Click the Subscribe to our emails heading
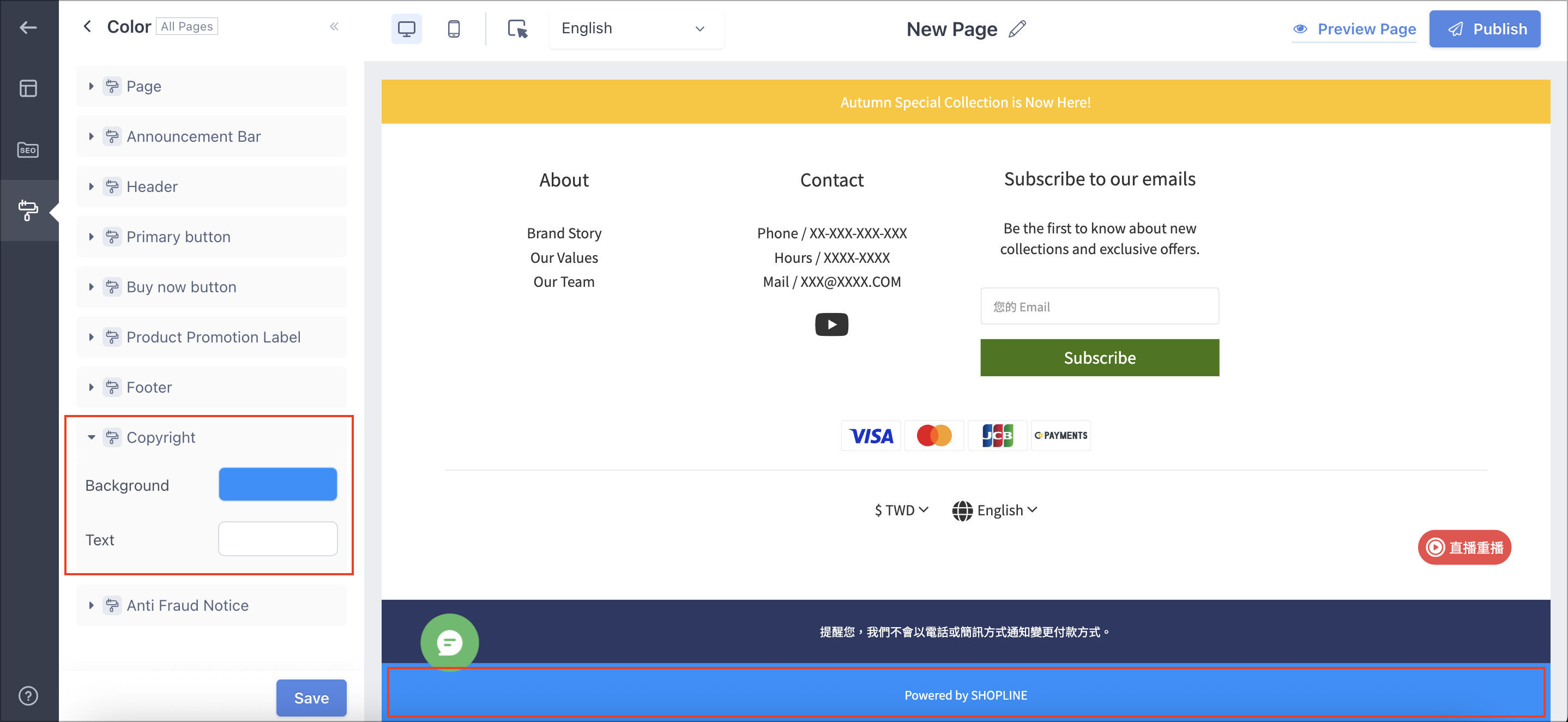This screenshot has height=722, width=1568. [1099, 179]
